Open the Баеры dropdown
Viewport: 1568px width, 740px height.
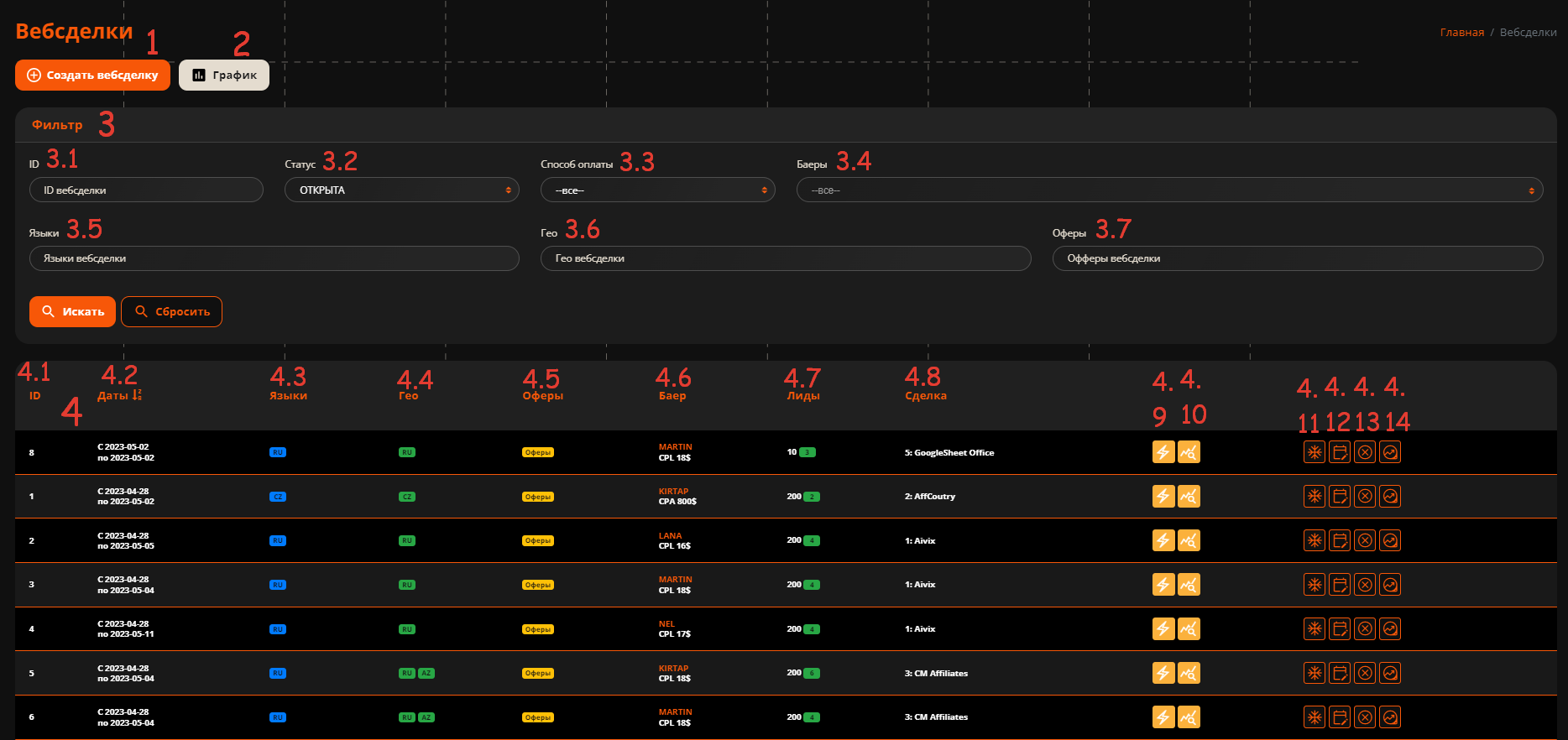1169,190
